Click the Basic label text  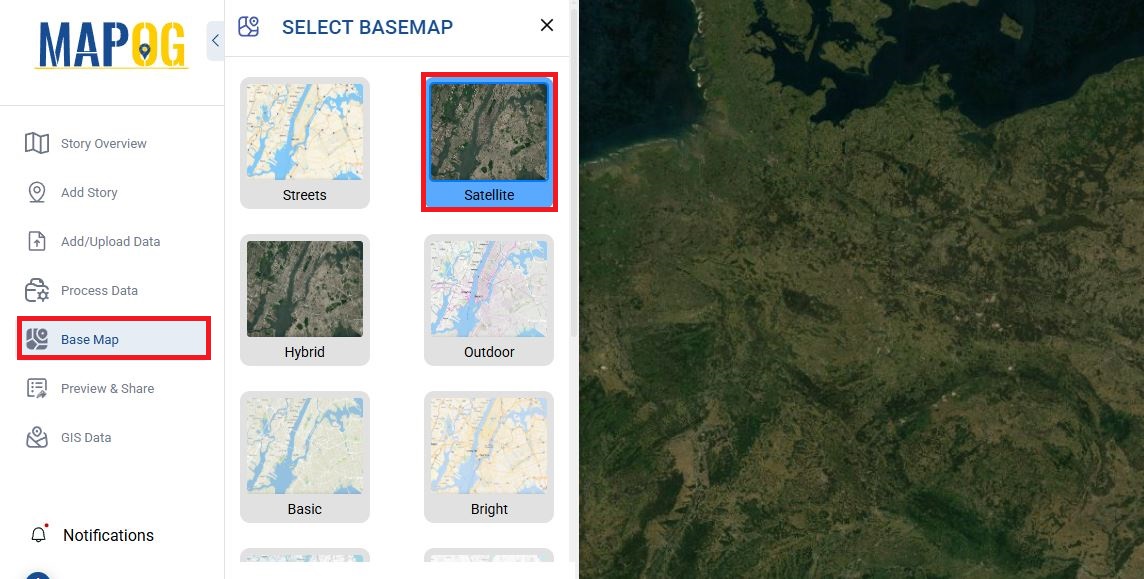305,509
